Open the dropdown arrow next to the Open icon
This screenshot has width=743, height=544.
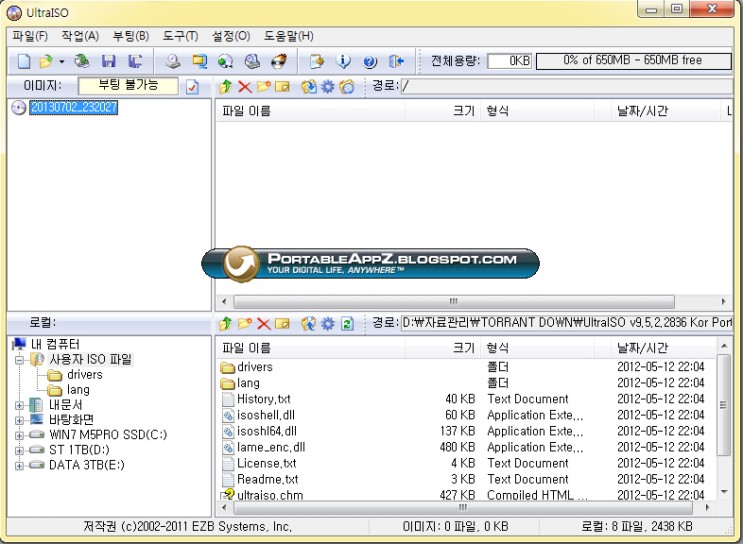tap(62, 62)
